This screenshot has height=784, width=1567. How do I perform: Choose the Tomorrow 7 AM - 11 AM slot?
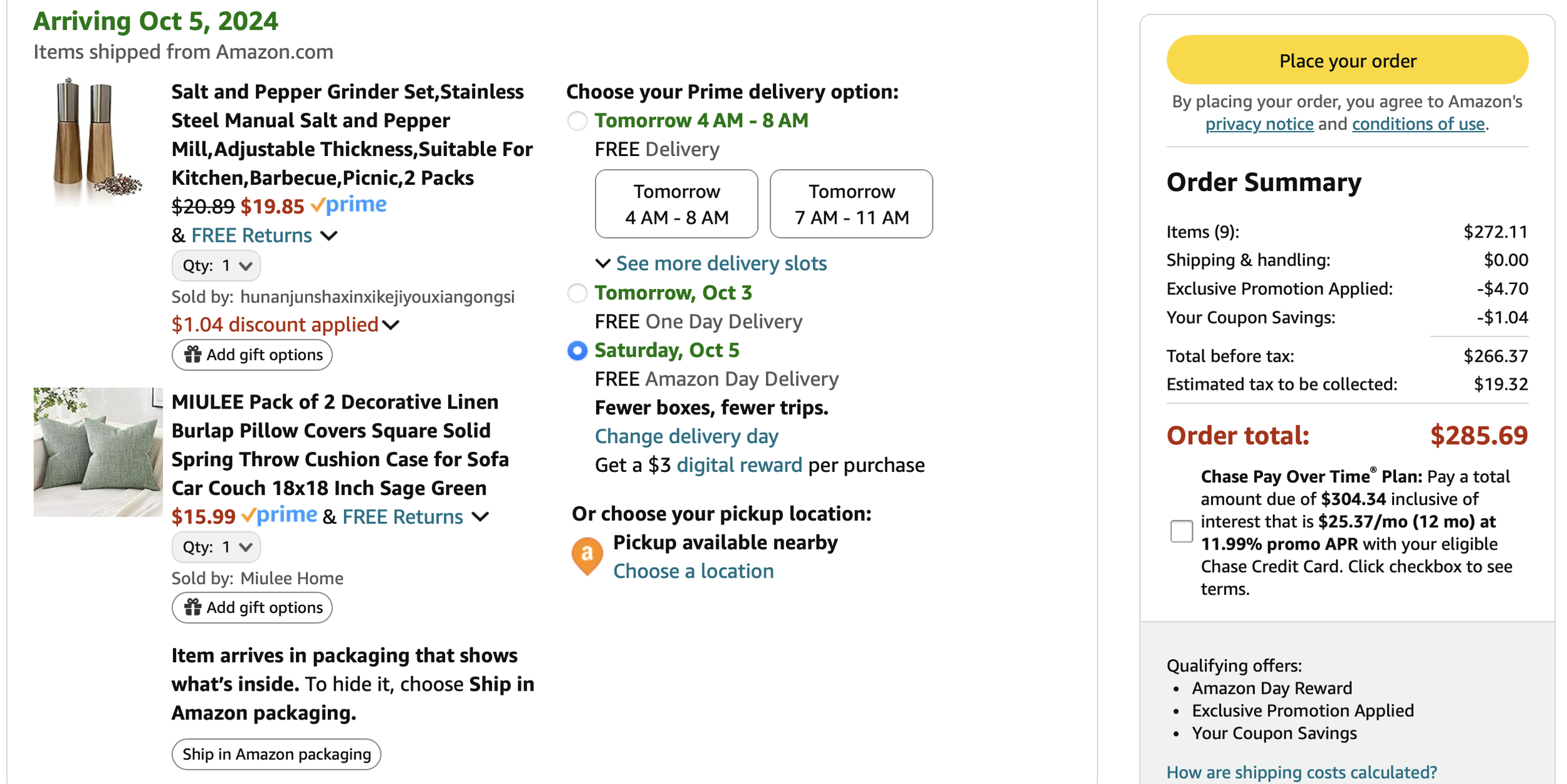click(x=851, y=204)
